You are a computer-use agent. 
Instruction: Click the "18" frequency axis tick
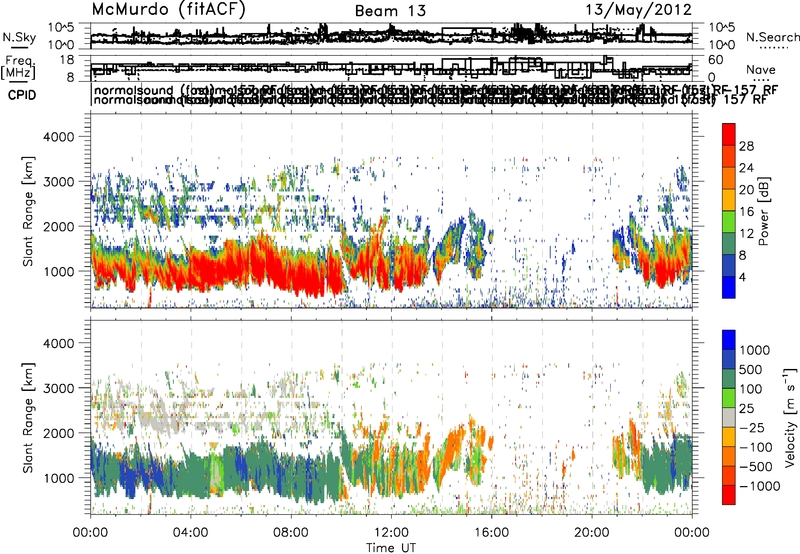(x=67, y=60)
